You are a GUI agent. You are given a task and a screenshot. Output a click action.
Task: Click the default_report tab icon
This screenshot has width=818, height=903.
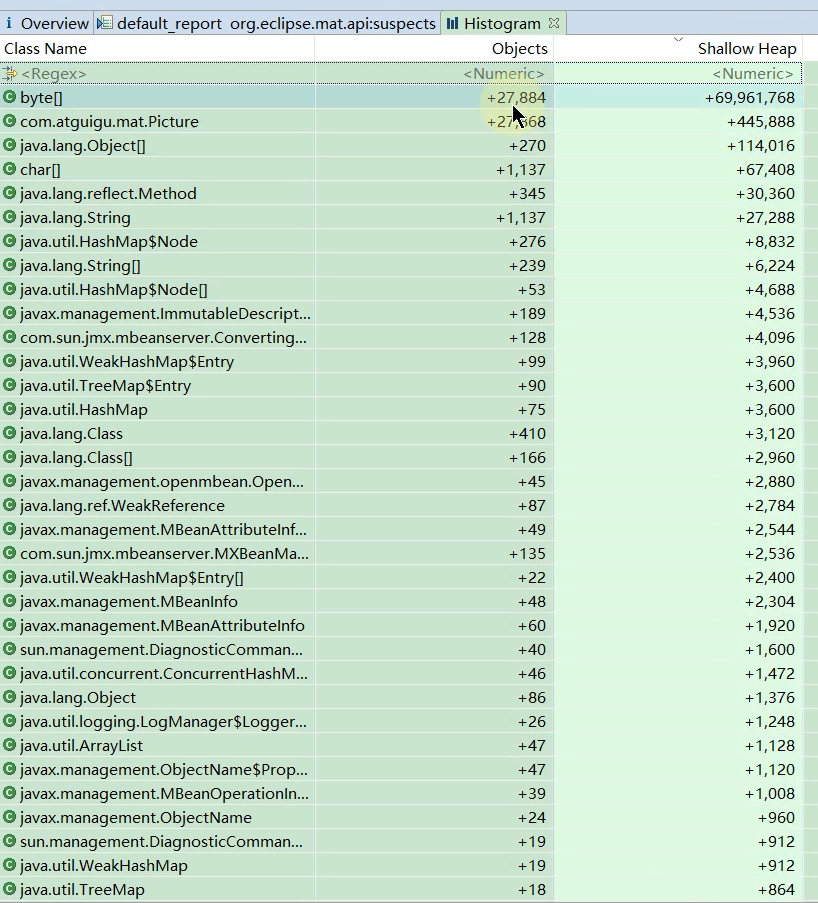104,24
